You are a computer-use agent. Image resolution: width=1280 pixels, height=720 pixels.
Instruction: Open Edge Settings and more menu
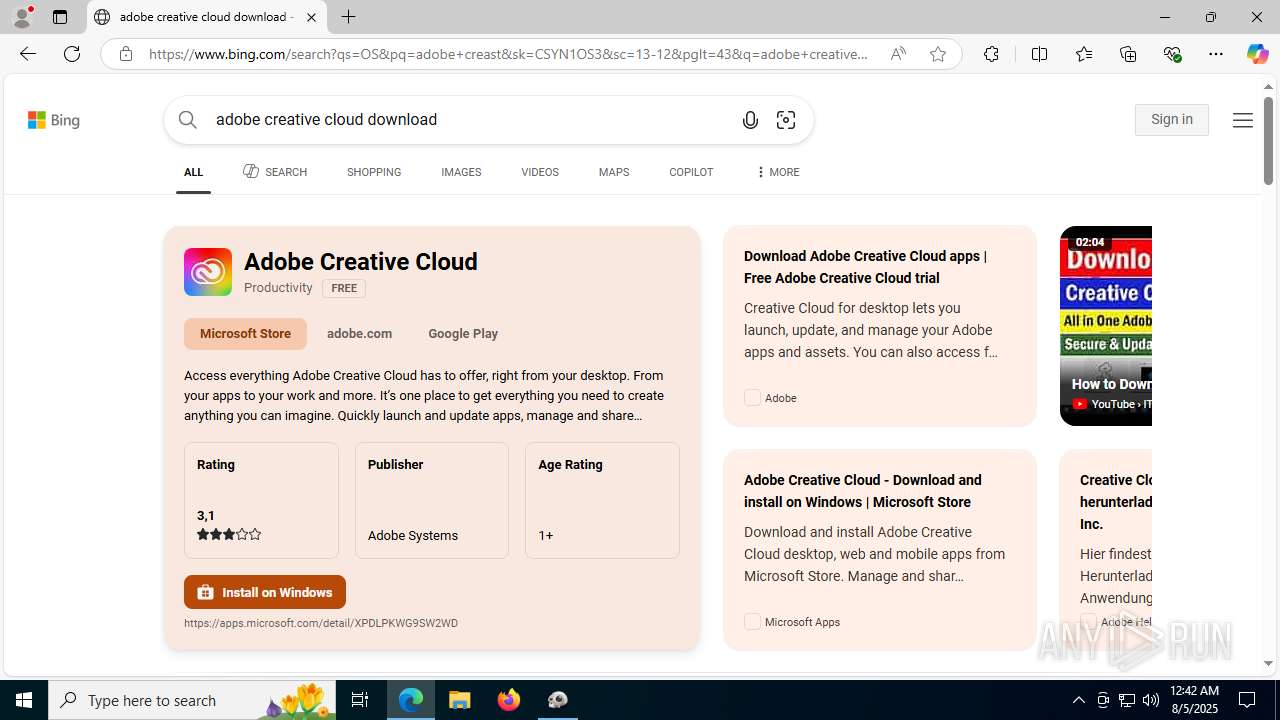click(x=1216, y=54)
